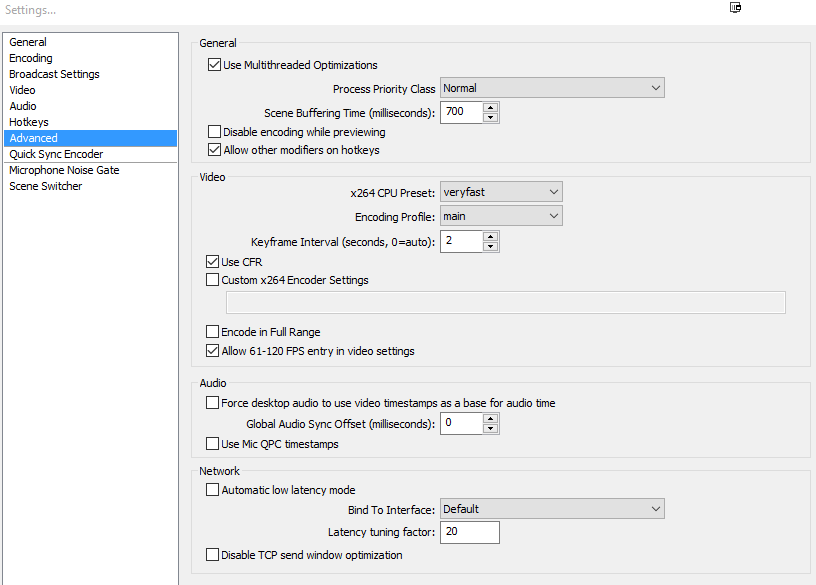Increase Global Audio Sync Offset value
This screenshot has width=816, height=585.
(x=490, y=418)
